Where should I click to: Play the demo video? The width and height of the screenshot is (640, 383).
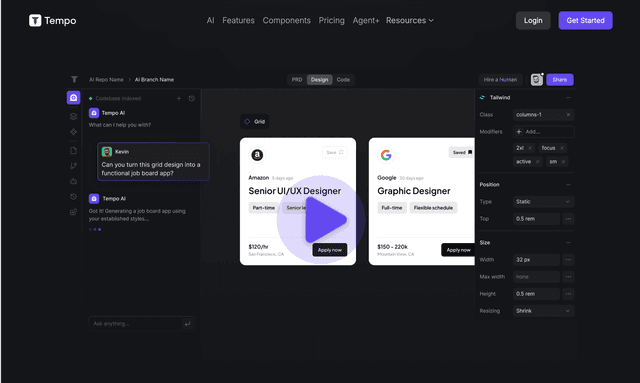click(321, 220)
